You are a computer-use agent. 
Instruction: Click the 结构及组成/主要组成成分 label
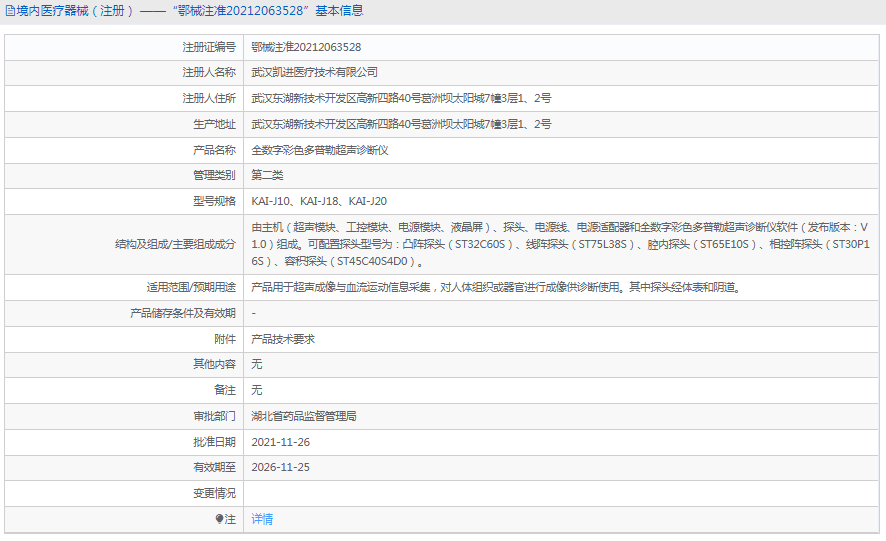click(x=175, y=244)
